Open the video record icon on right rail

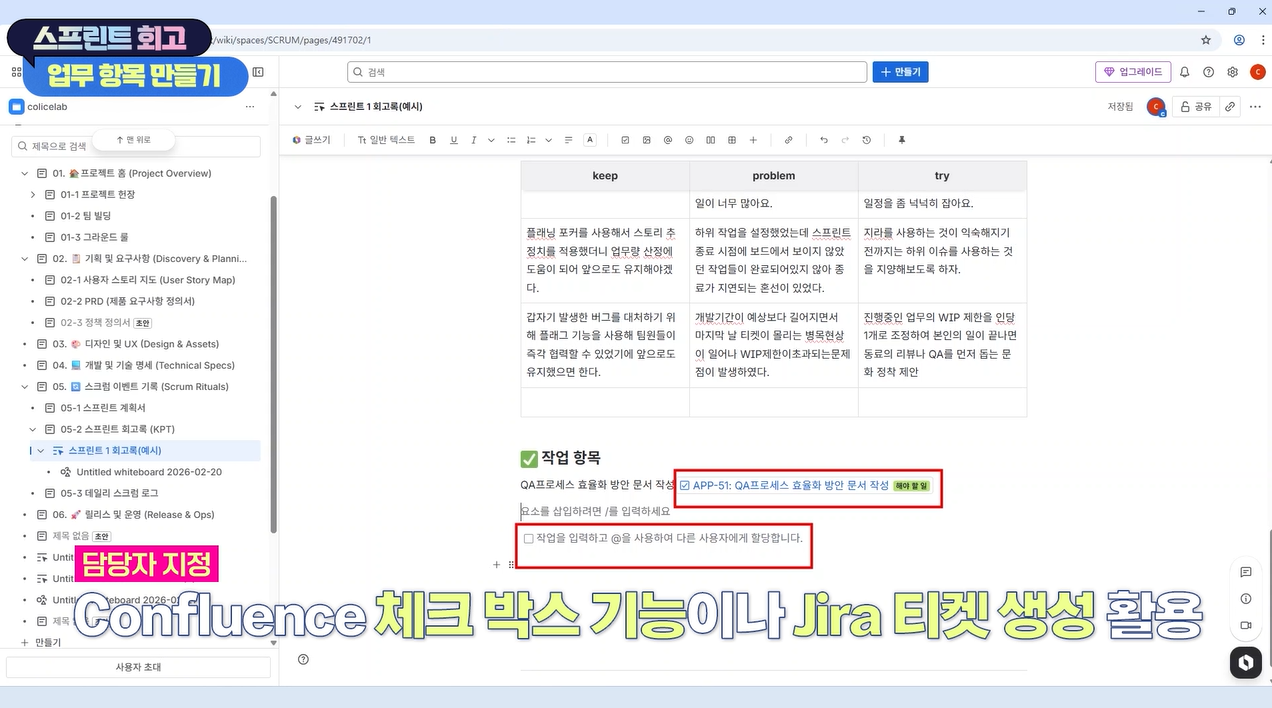1246,625
